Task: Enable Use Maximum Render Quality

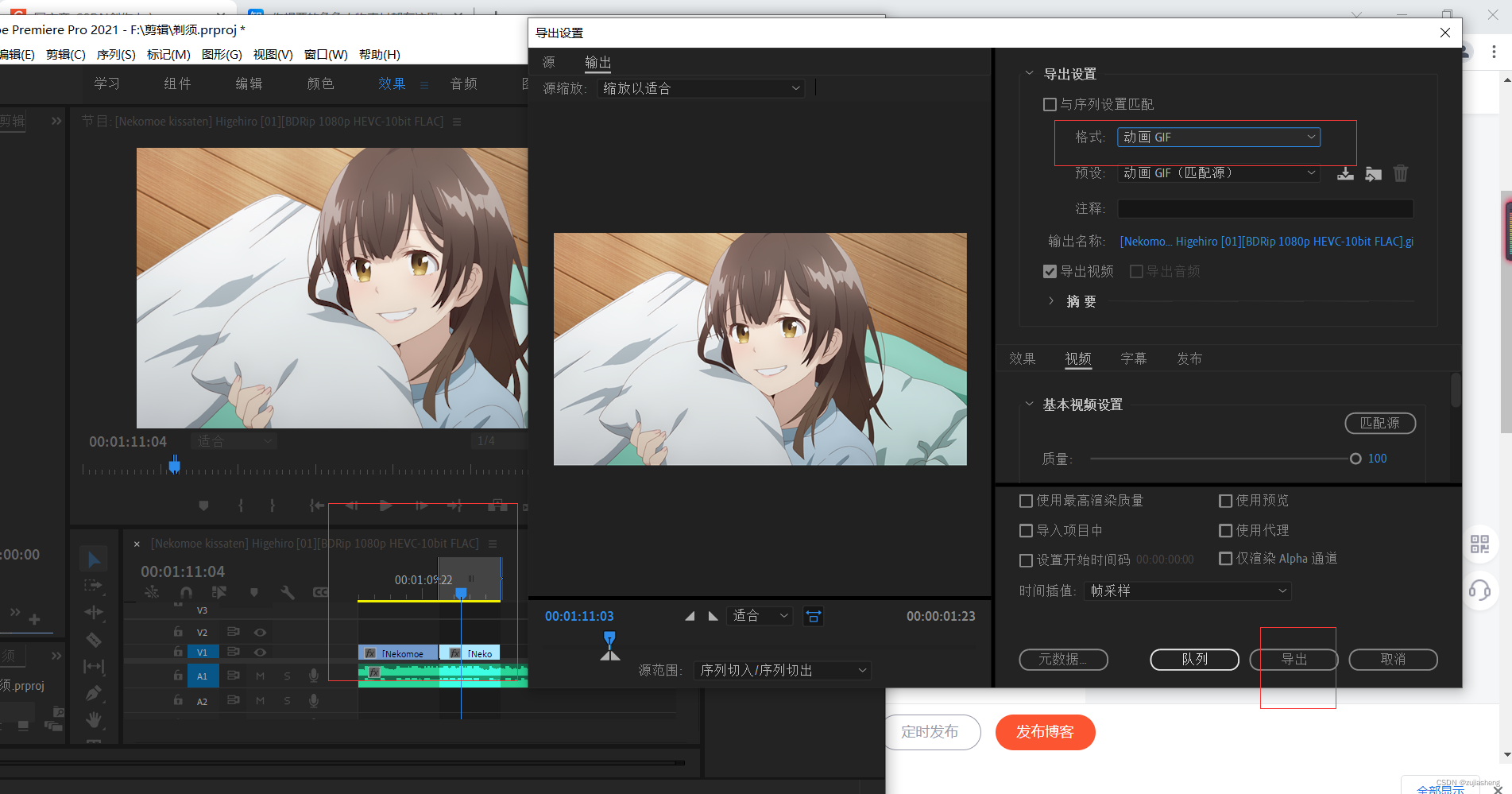Action: 1026,501
